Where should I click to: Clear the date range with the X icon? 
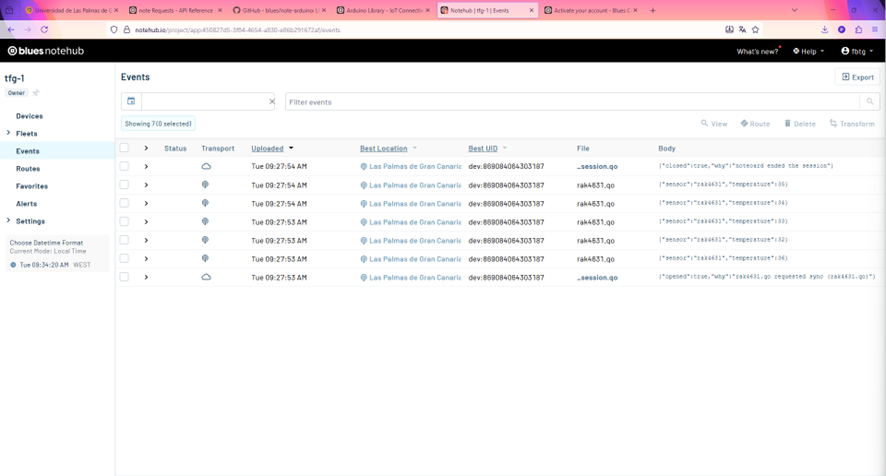272,102
